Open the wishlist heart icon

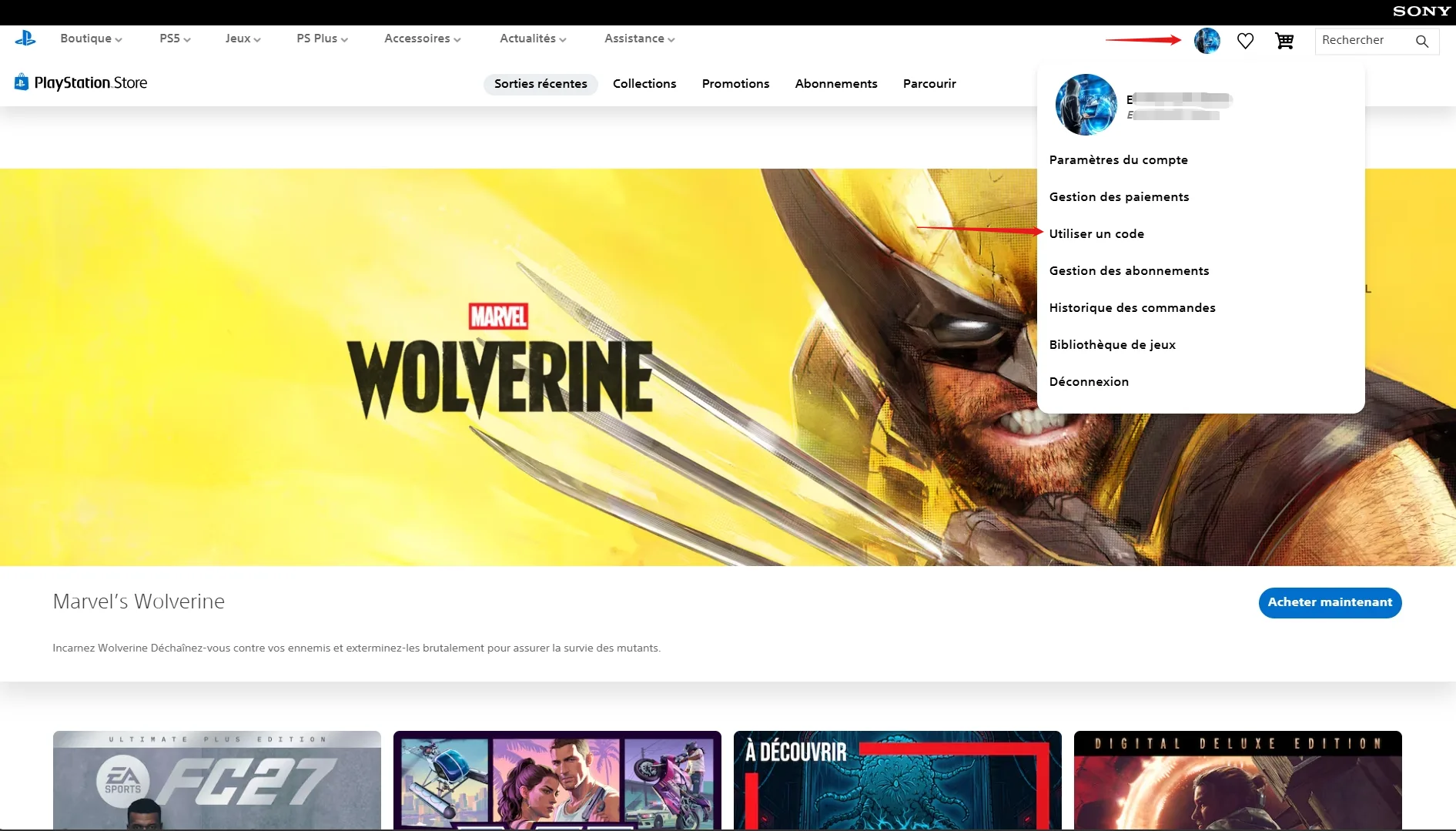coord(1245,41)
